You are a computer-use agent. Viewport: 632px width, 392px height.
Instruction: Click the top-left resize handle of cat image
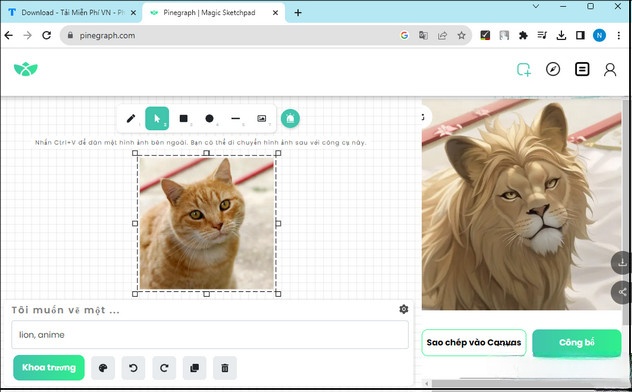pyautogui.click(x=135, y=153)
